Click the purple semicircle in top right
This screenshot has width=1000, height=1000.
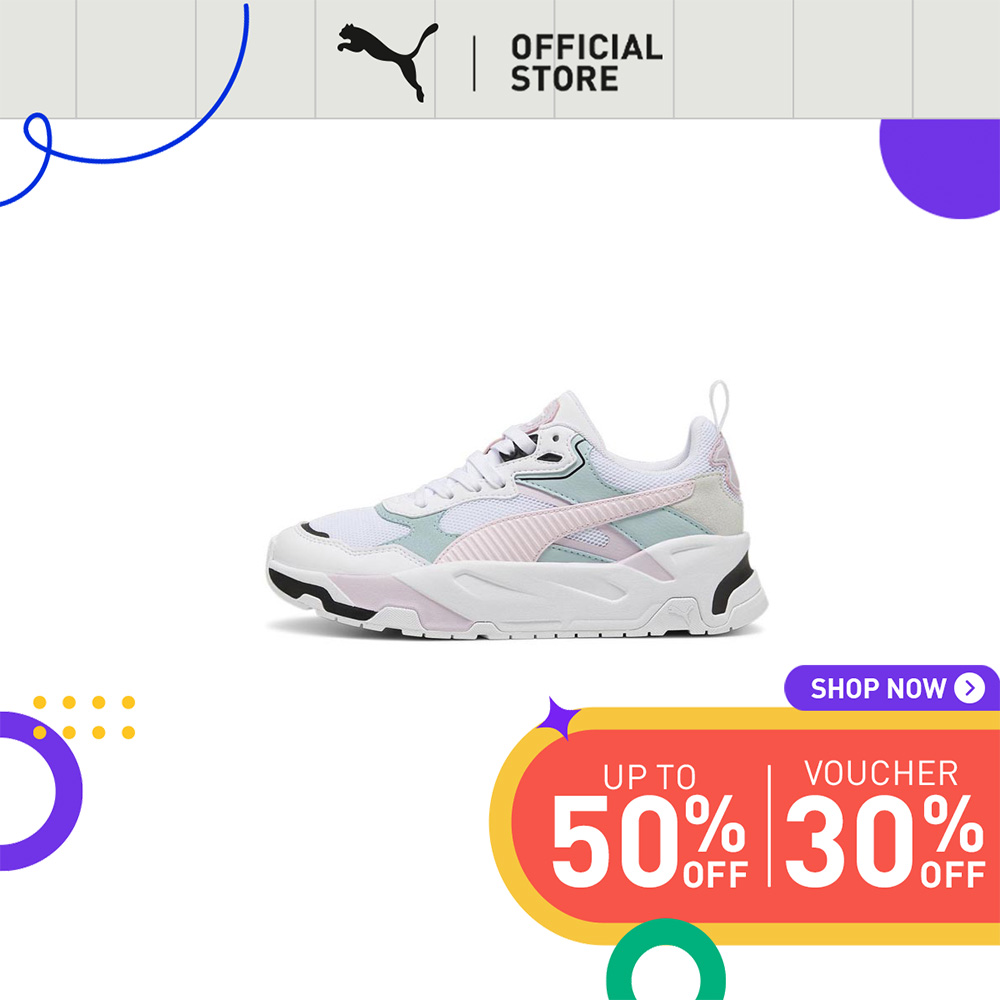pos(940,169)
